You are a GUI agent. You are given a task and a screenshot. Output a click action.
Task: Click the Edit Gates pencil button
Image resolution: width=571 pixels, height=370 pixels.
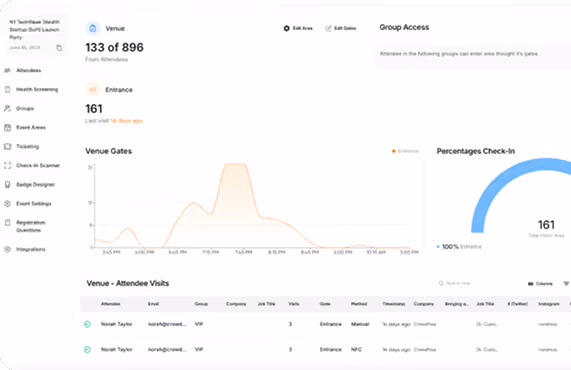pos(340,28)
